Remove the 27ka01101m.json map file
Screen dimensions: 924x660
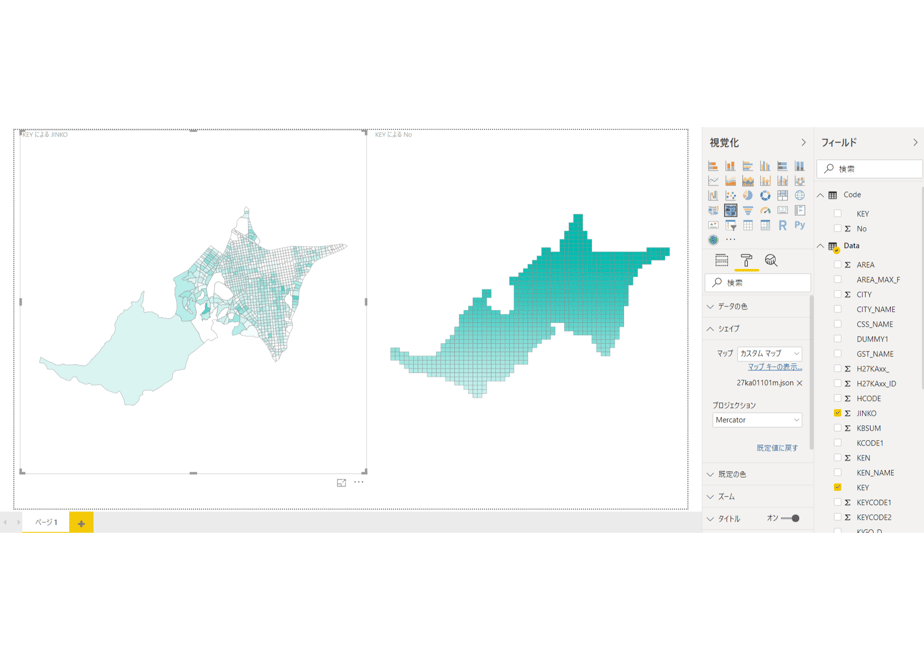[x=800, y=383]
